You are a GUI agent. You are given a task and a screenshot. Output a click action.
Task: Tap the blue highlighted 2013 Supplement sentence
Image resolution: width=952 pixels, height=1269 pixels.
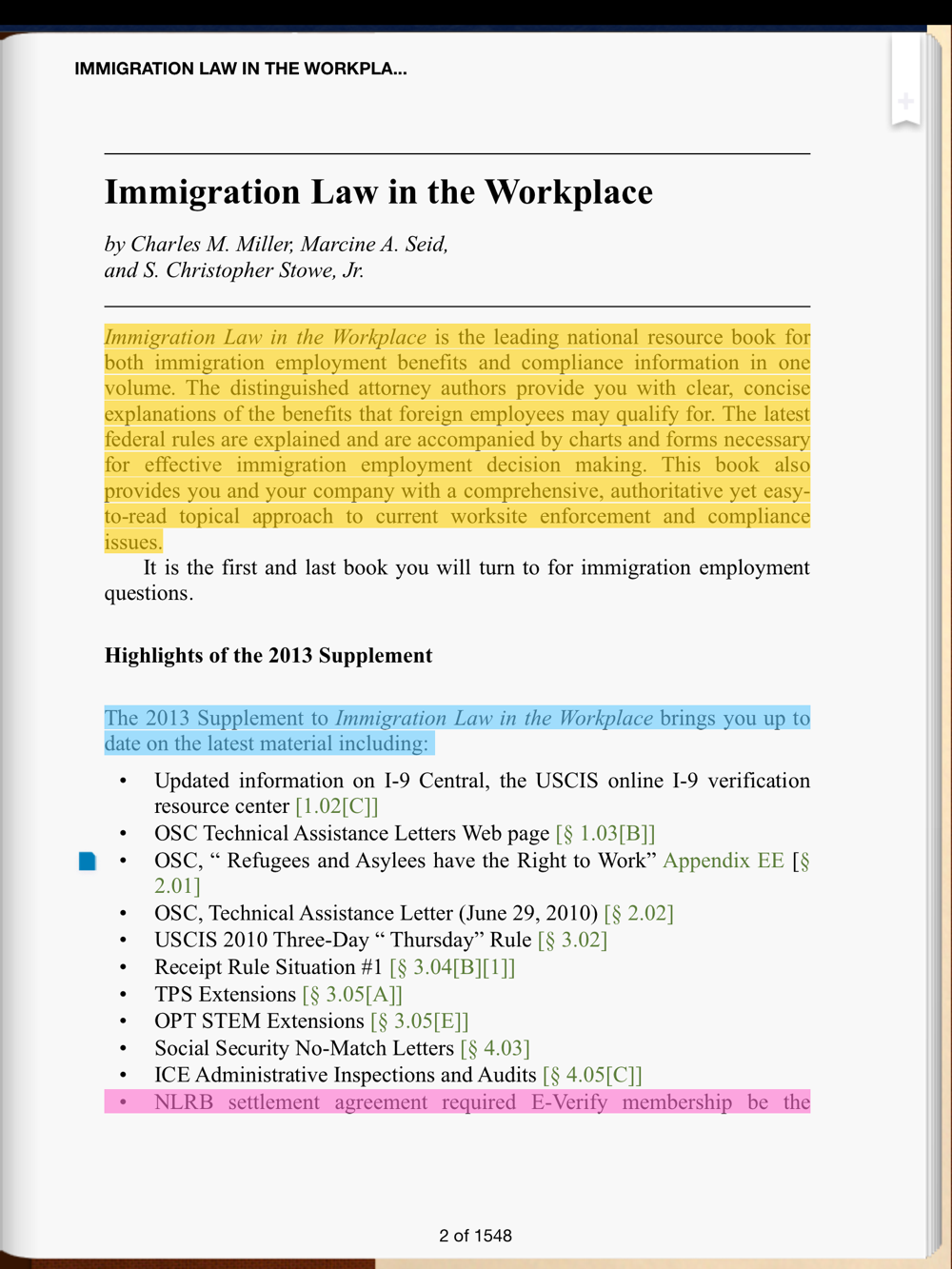pyautogui.click(x=457, y=731)
